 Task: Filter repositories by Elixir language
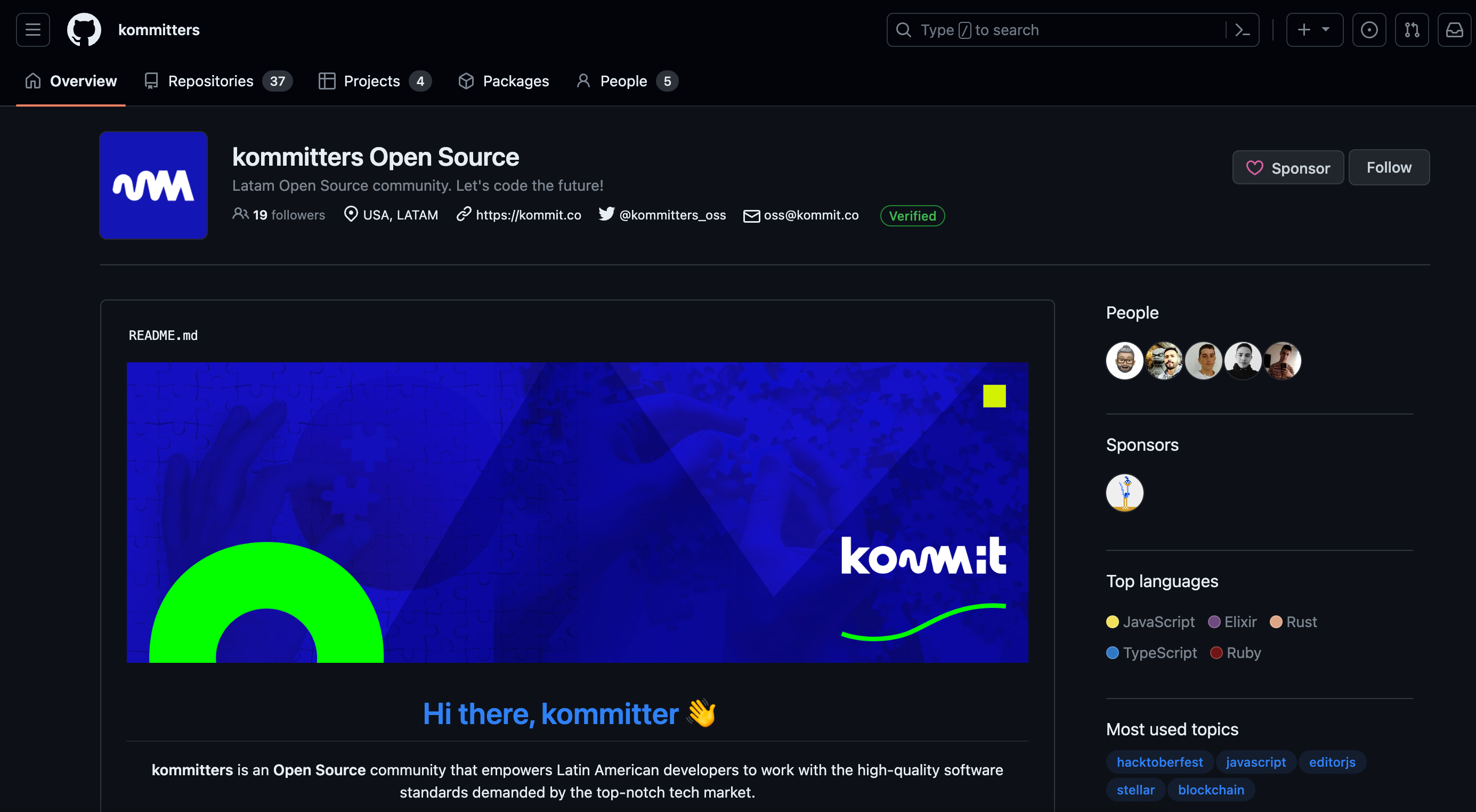coord(1232,622)
